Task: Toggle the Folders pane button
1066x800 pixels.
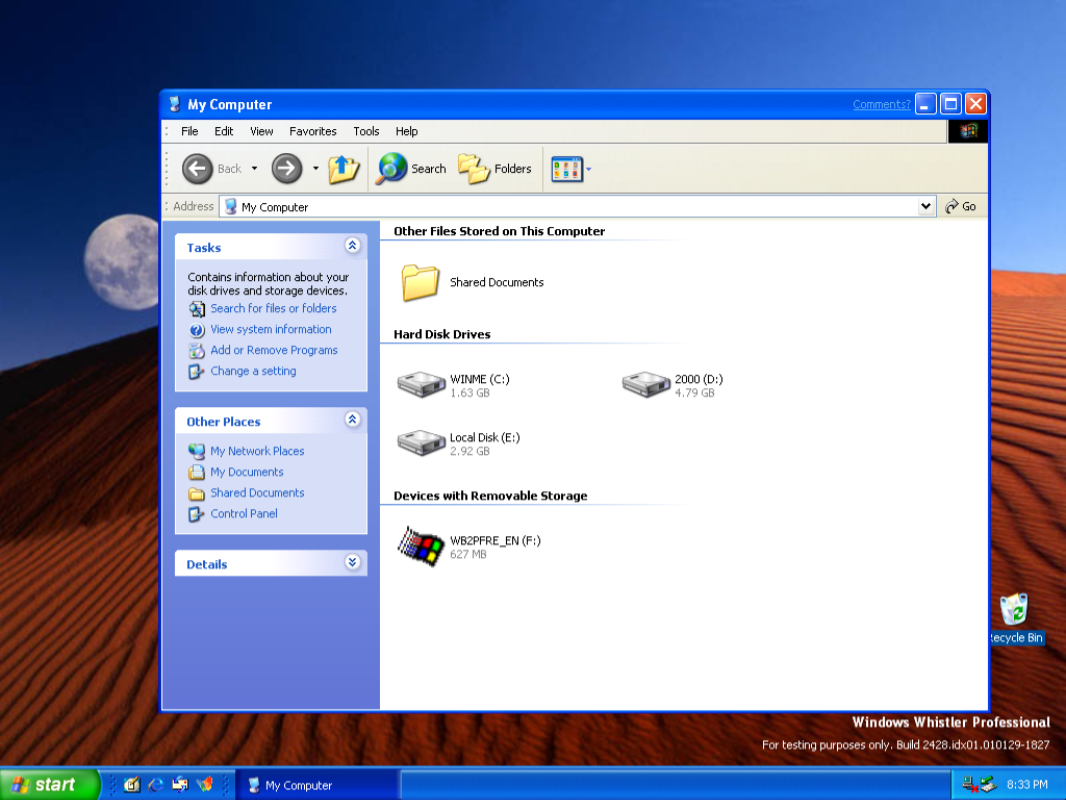Action: coord(495,169)
